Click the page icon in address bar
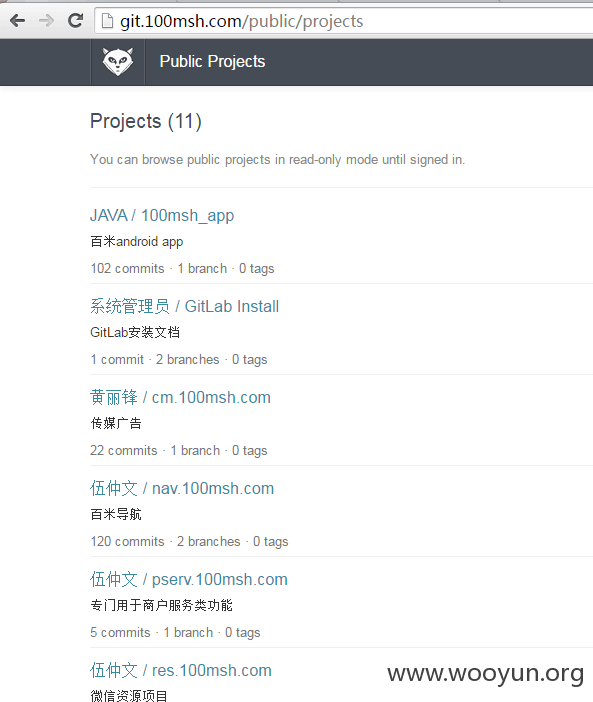The width and height of the screenshot is (593, 702). click(107, 21)
